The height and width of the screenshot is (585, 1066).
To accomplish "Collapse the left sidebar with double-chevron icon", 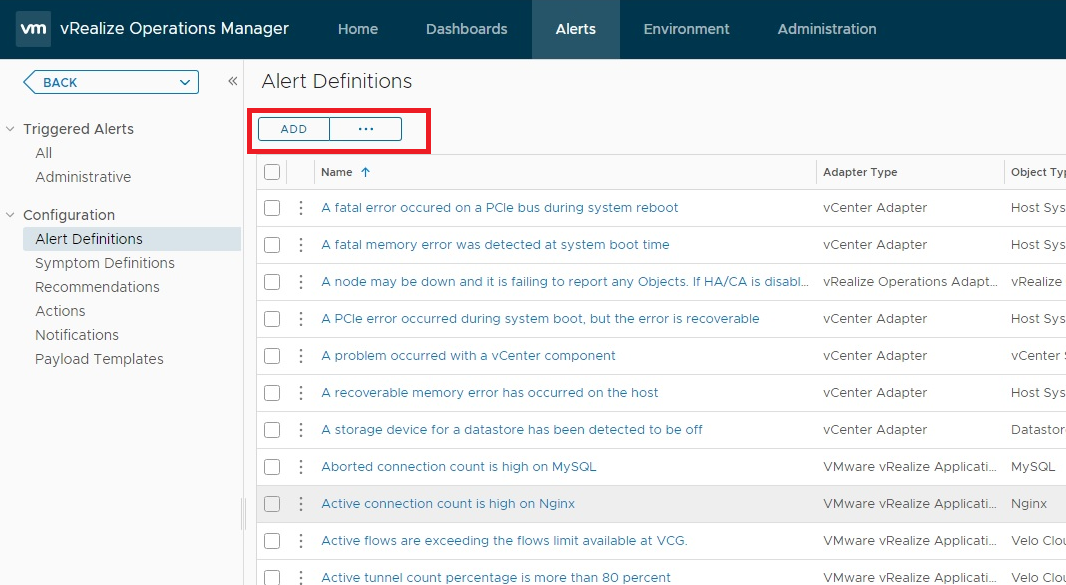I will 232,82.
